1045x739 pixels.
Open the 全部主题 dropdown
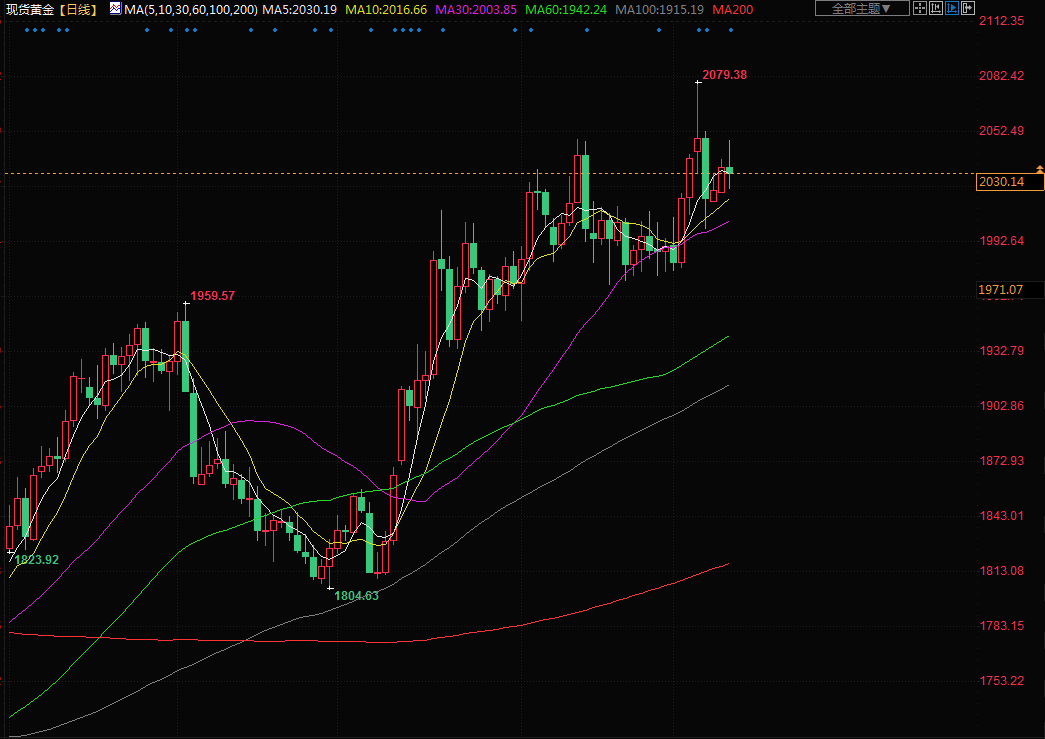click(861, 8)
